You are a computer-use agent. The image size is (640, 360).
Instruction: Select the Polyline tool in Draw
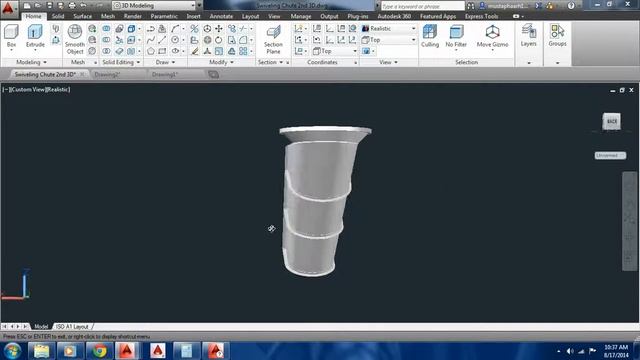point(151,29)
